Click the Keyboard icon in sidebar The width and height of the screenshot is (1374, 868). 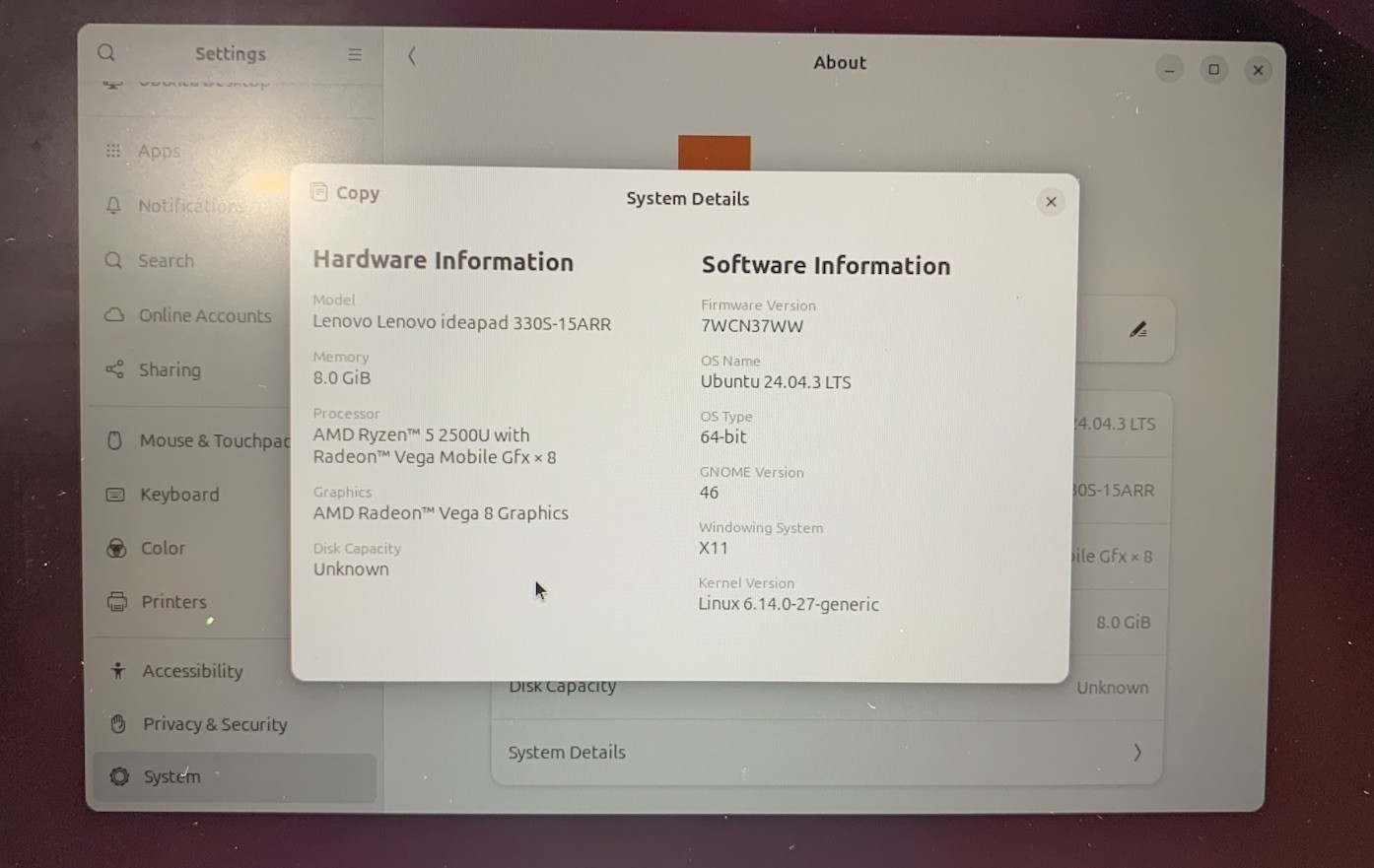click(x=115, y=495)
